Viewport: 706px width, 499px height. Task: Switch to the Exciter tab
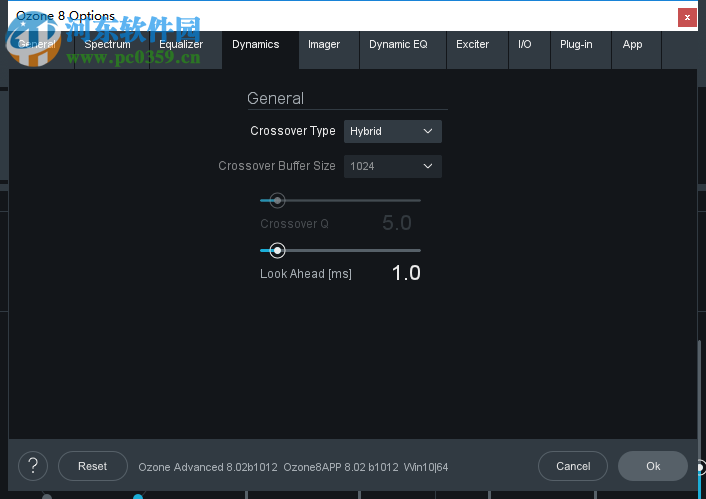tap(477, 50)
